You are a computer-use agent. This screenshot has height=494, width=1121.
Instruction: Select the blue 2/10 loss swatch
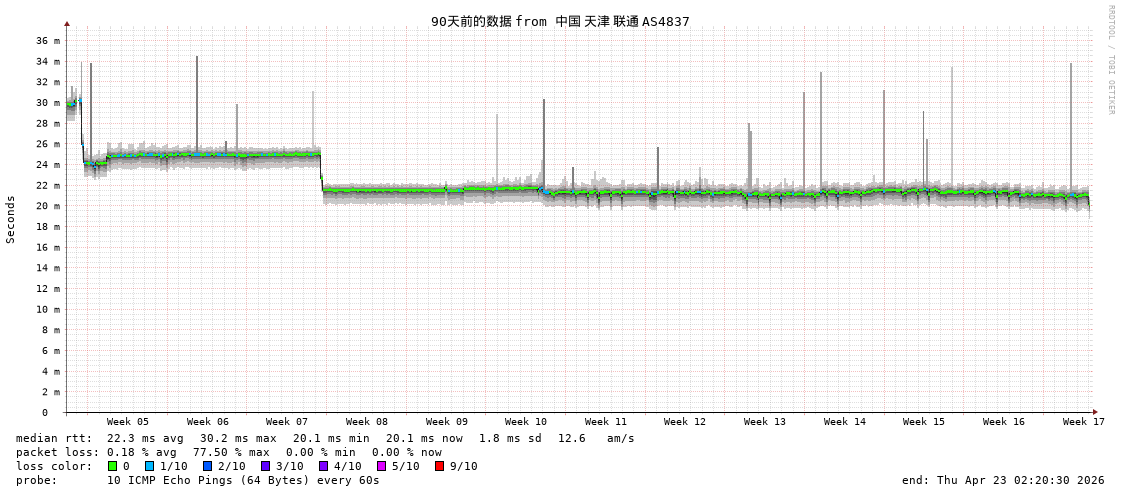207,466
